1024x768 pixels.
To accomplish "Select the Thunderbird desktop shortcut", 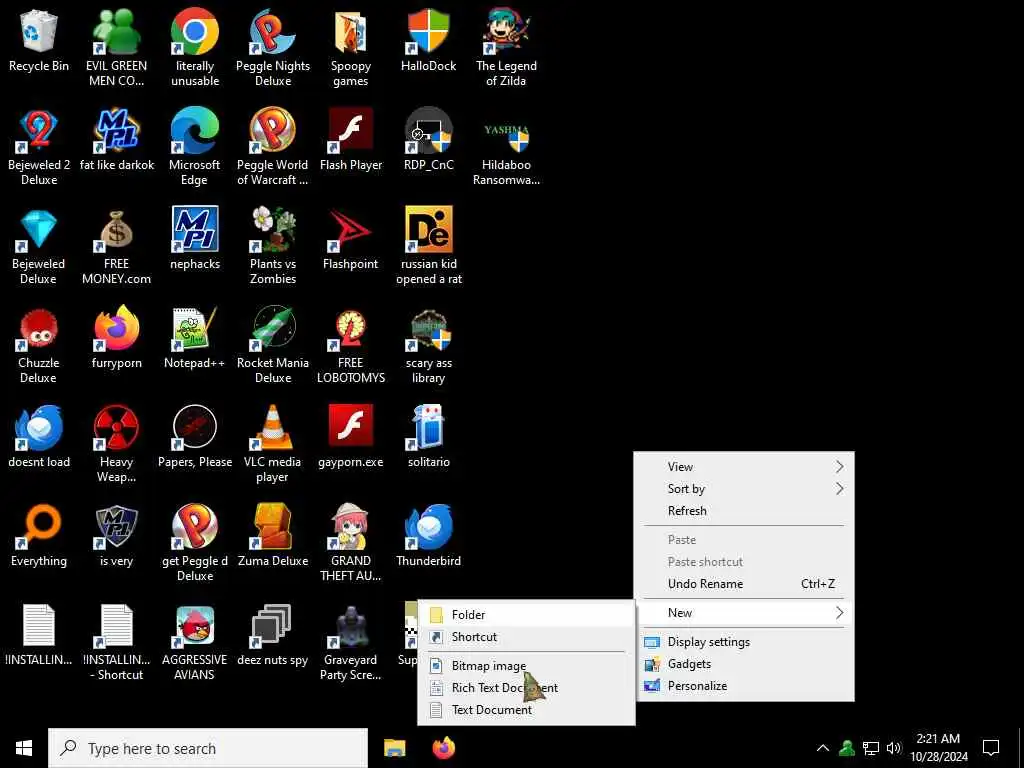I will click(x=428, y=537).
